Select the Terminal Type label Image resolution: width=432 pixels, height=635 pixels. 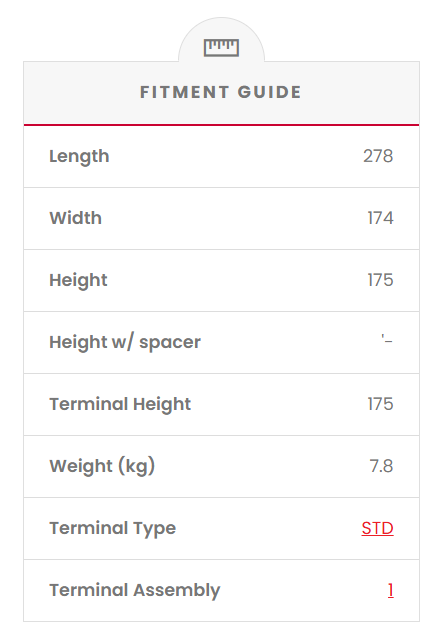113,528
